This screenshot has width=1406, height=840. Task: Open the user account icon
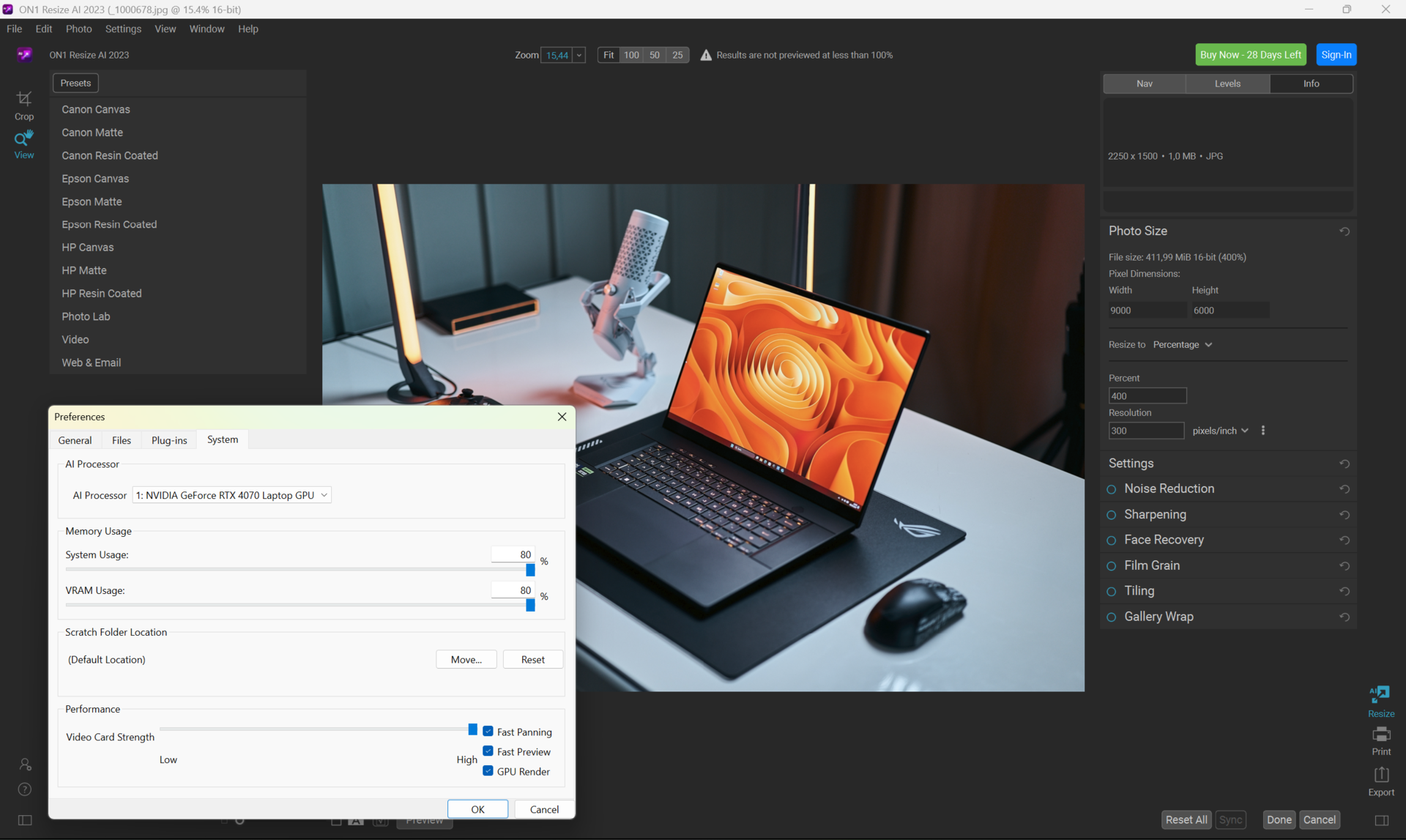coord(25,764)
